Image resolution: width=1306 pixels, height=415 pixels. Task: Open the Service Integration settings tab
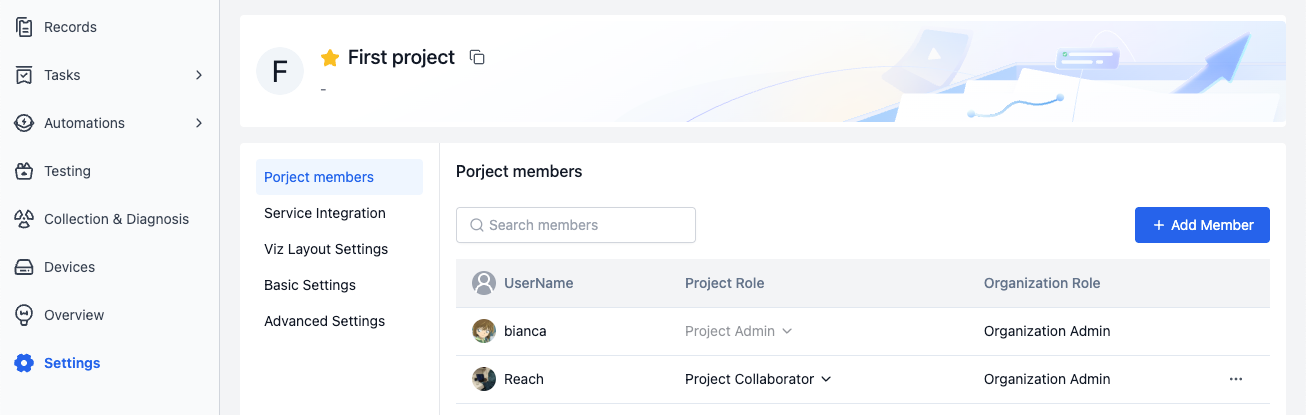coord(325,213)
